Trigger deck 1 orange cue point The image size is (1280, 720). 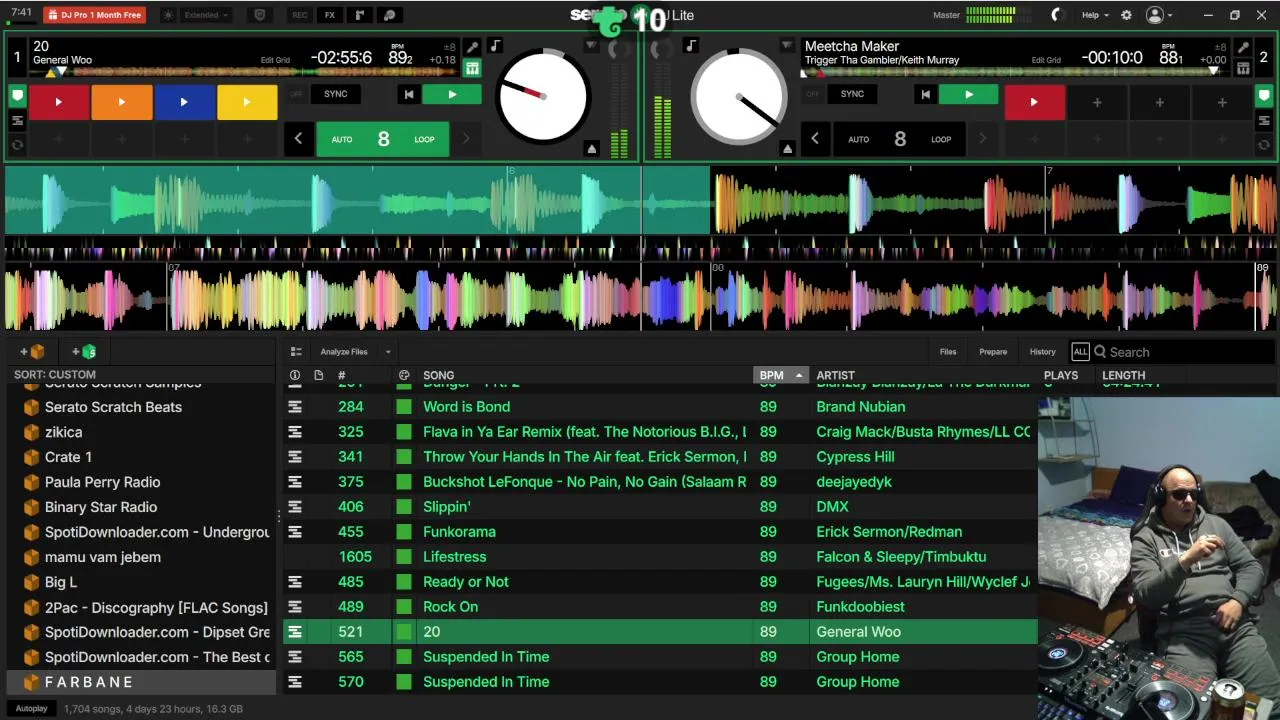point(121,102)
